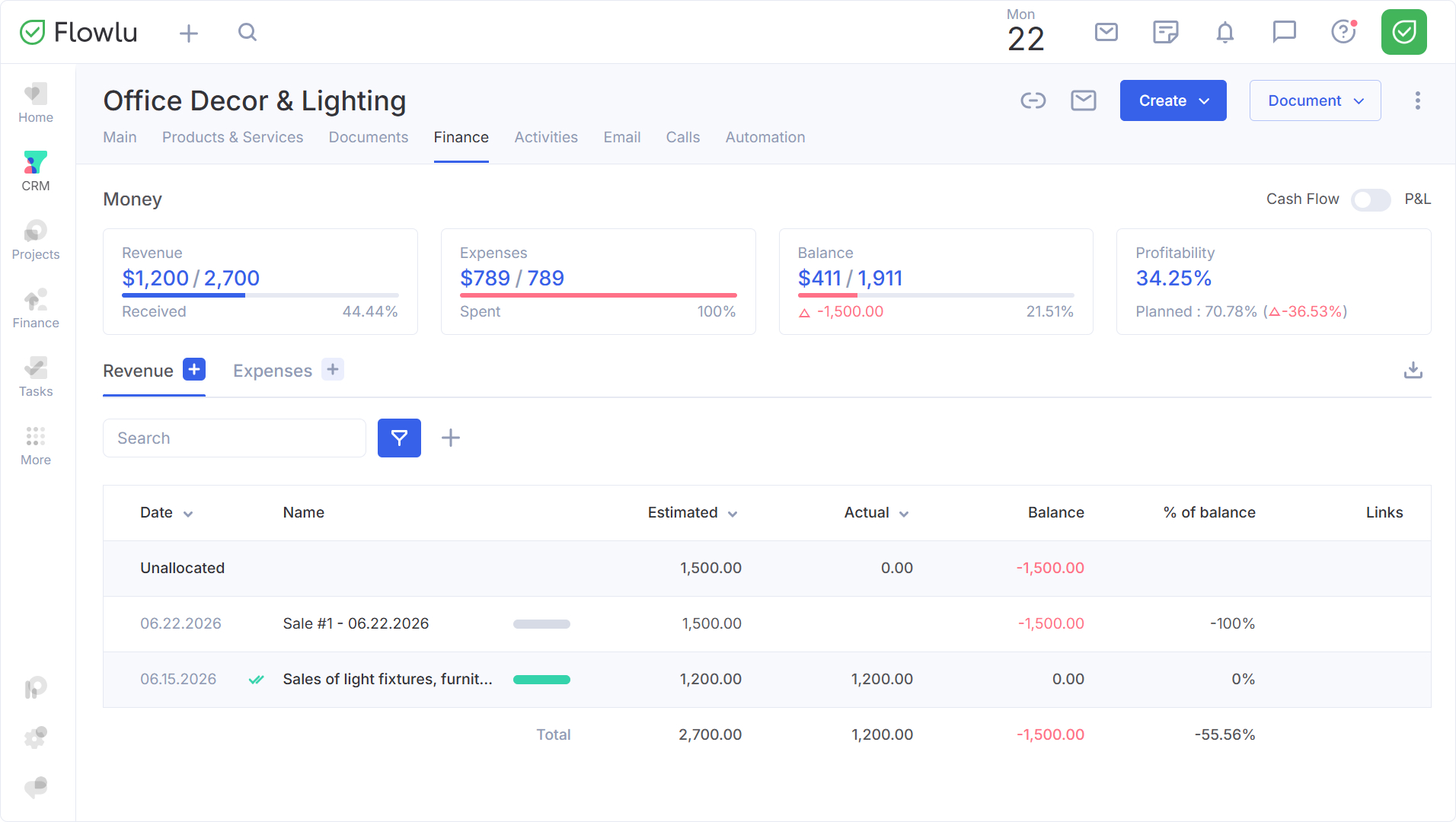
Task: Sort by the Estimated column arrow
Action: point(733,514)
